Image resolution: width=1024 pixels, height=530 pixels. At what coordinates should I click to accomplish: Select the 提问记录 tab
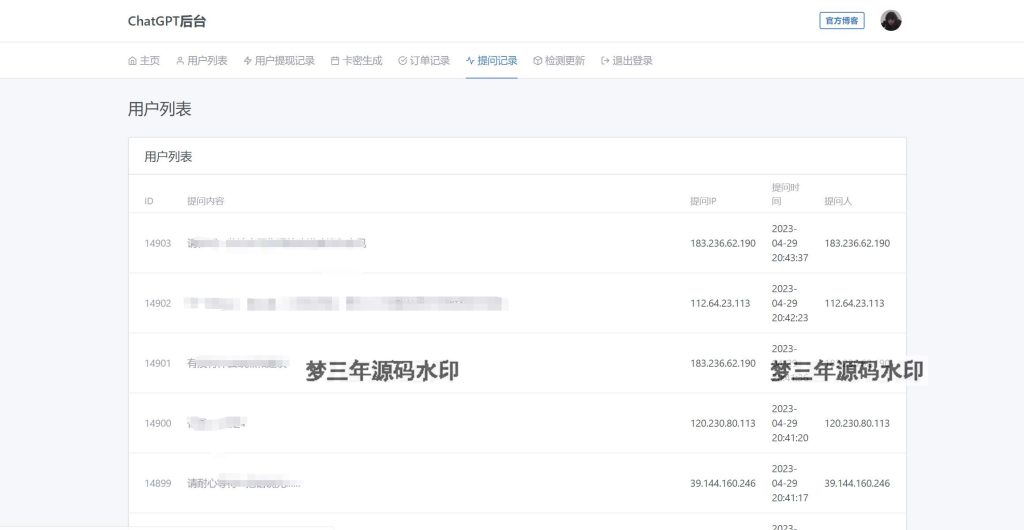(492, 61)
